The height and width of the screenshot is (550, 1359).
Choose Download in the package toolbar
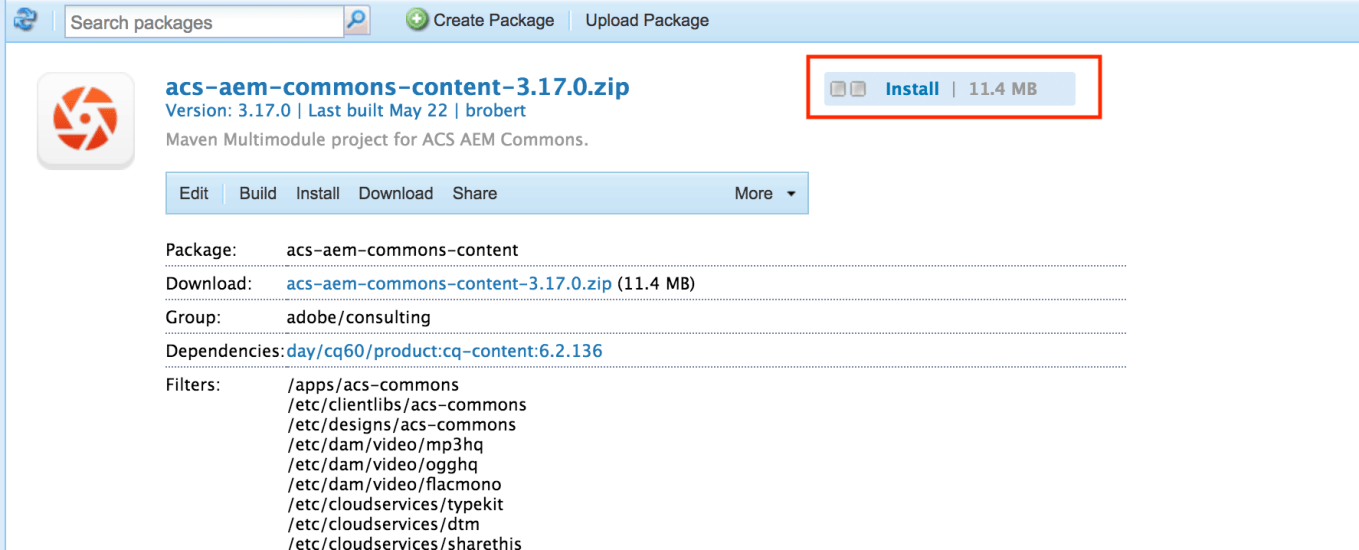tap(396, 193)
